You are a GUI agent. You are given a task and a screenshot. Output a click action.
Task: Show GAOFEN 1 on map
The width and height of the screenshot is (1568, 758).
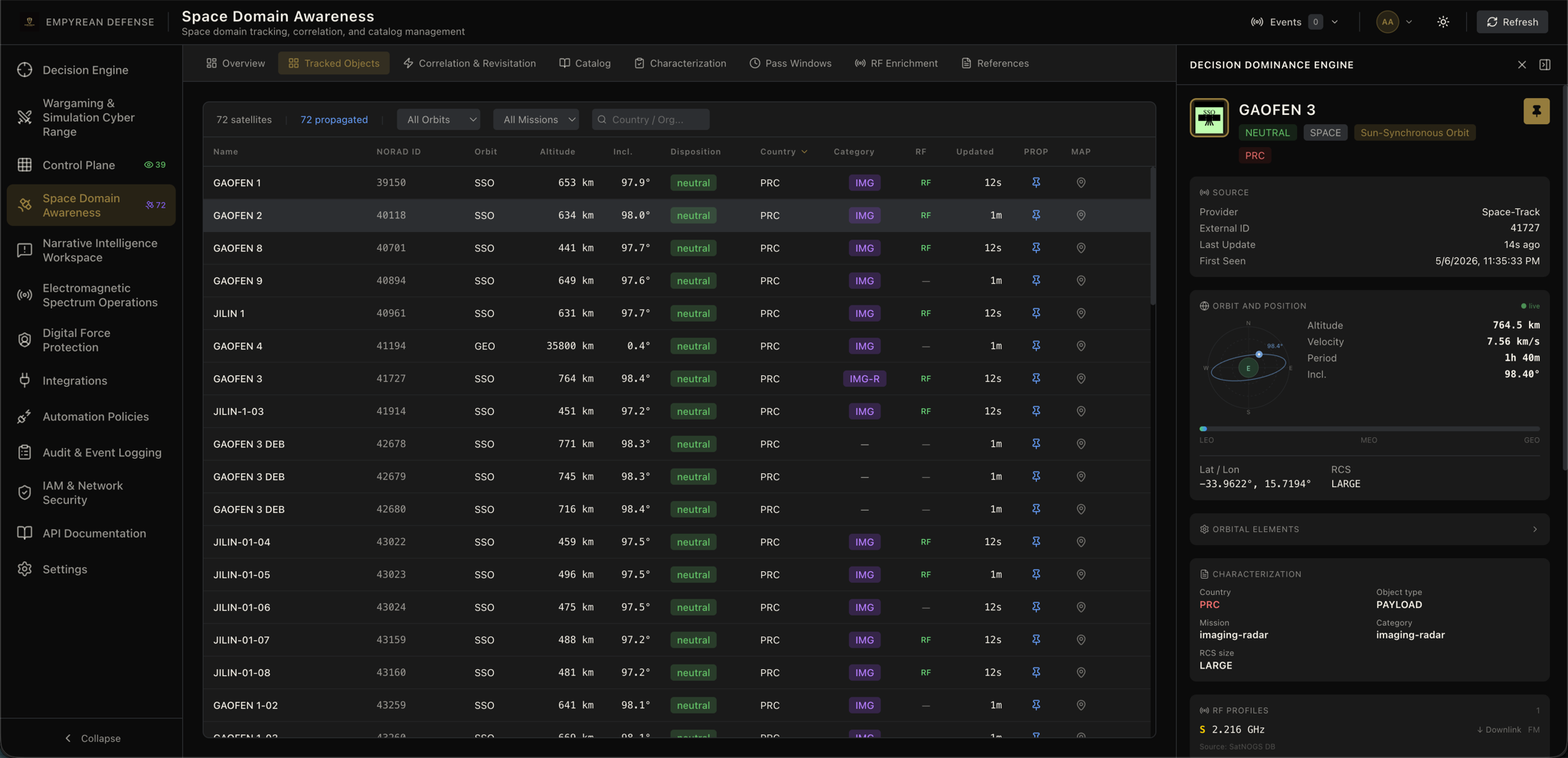[x=1081, y=183]
